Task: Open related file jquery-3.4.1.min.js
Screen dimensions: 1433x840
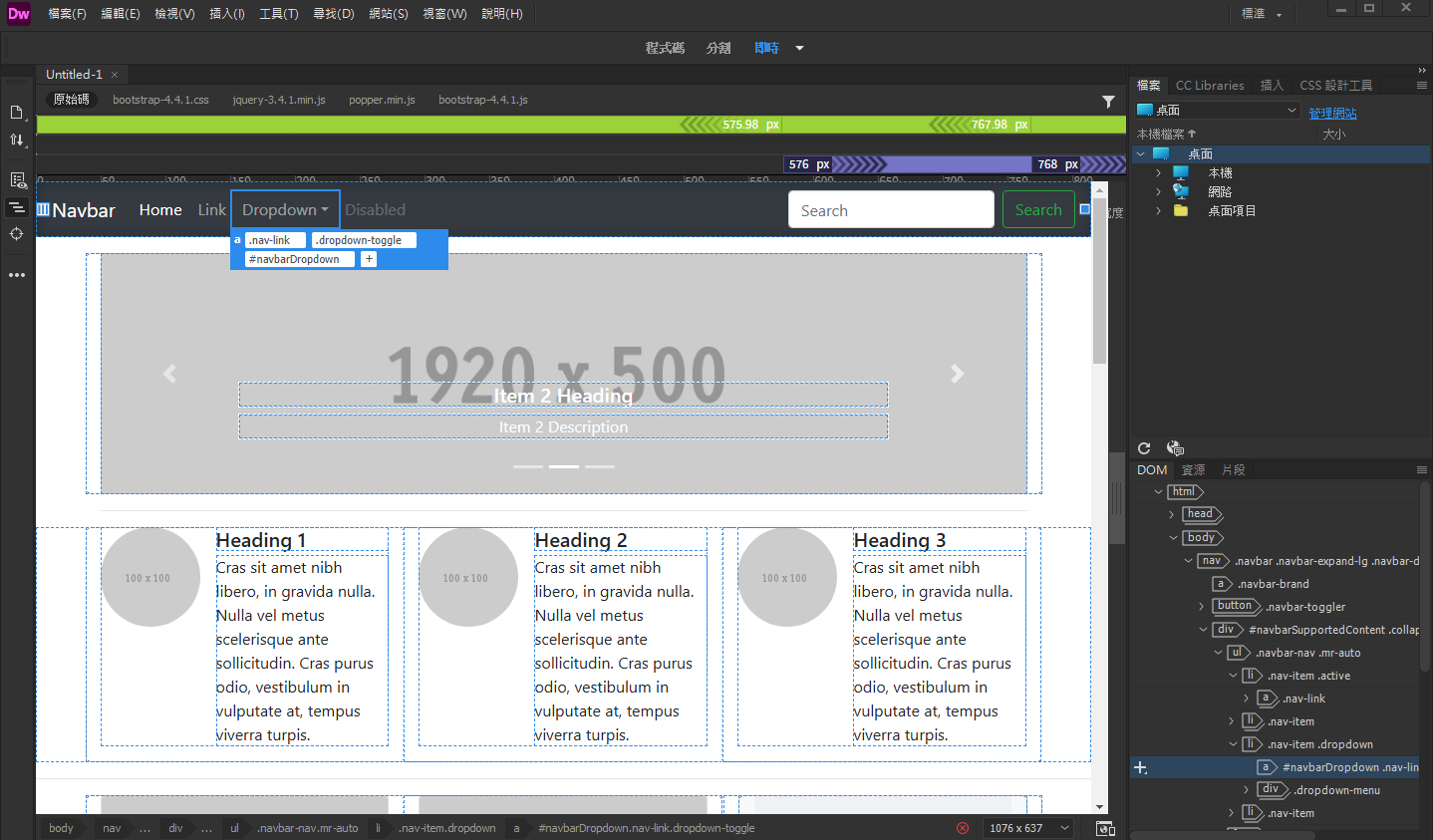Action: pos(279,100)
